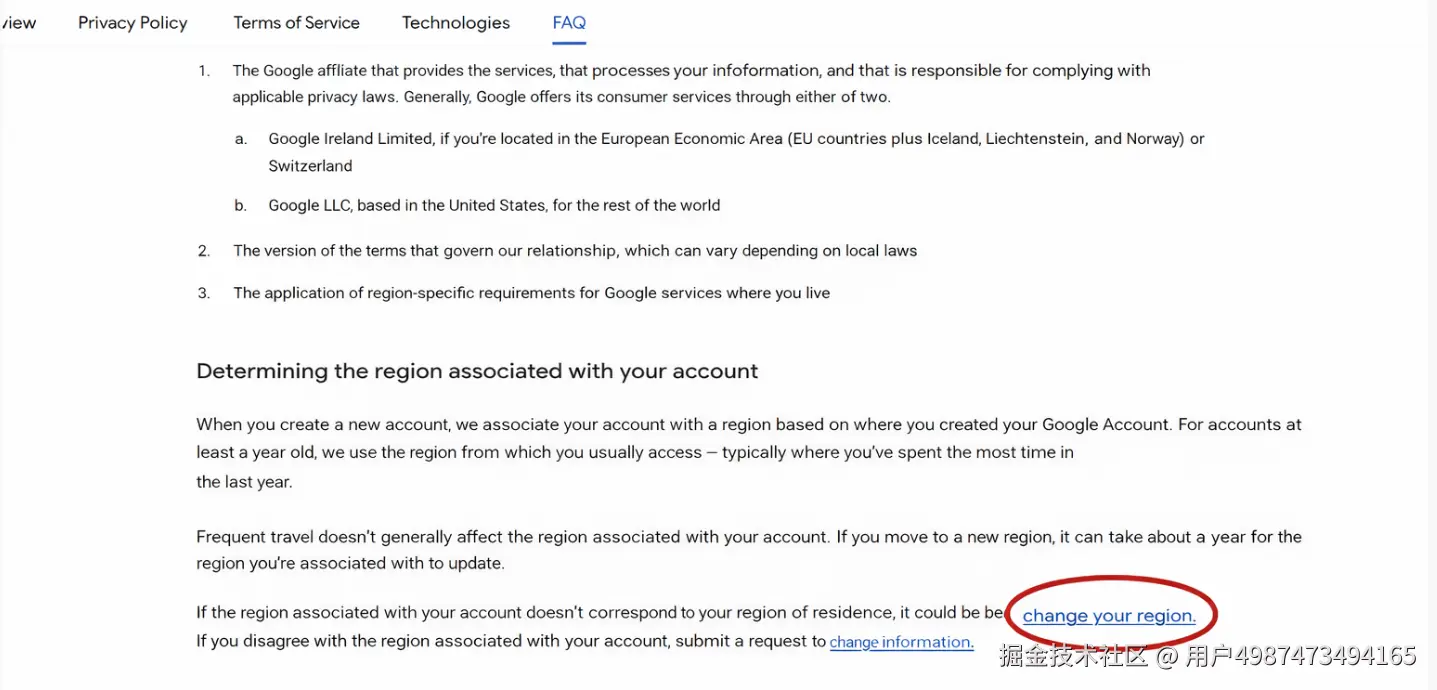Click the 掘金技术社区 watermark text
This screenshot has height=690, width=1437.
[x=1074, y=656]
